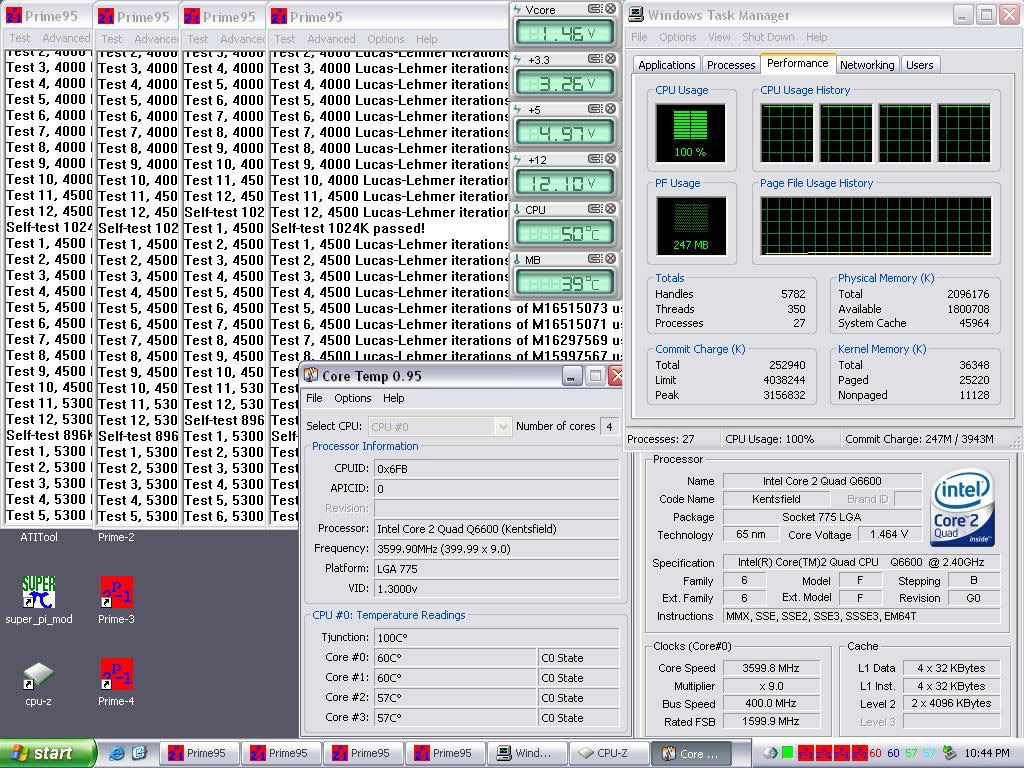Click the Vcore gadget settings icon
1024x768 pixels.
coord(594,9)
